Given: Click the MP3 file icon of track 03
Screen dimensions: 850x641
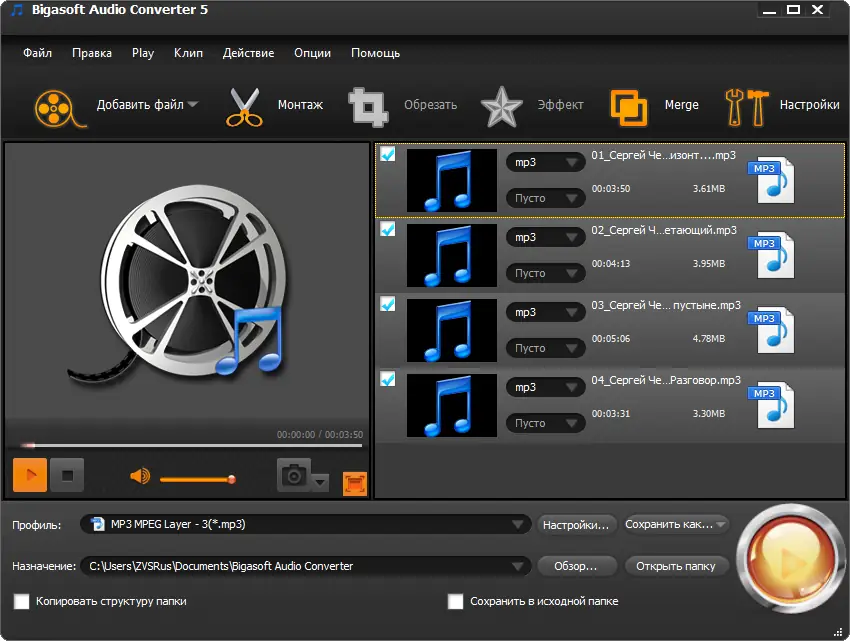Looking at the screenshot, I should pyautogui.click(x=772, y=330).
